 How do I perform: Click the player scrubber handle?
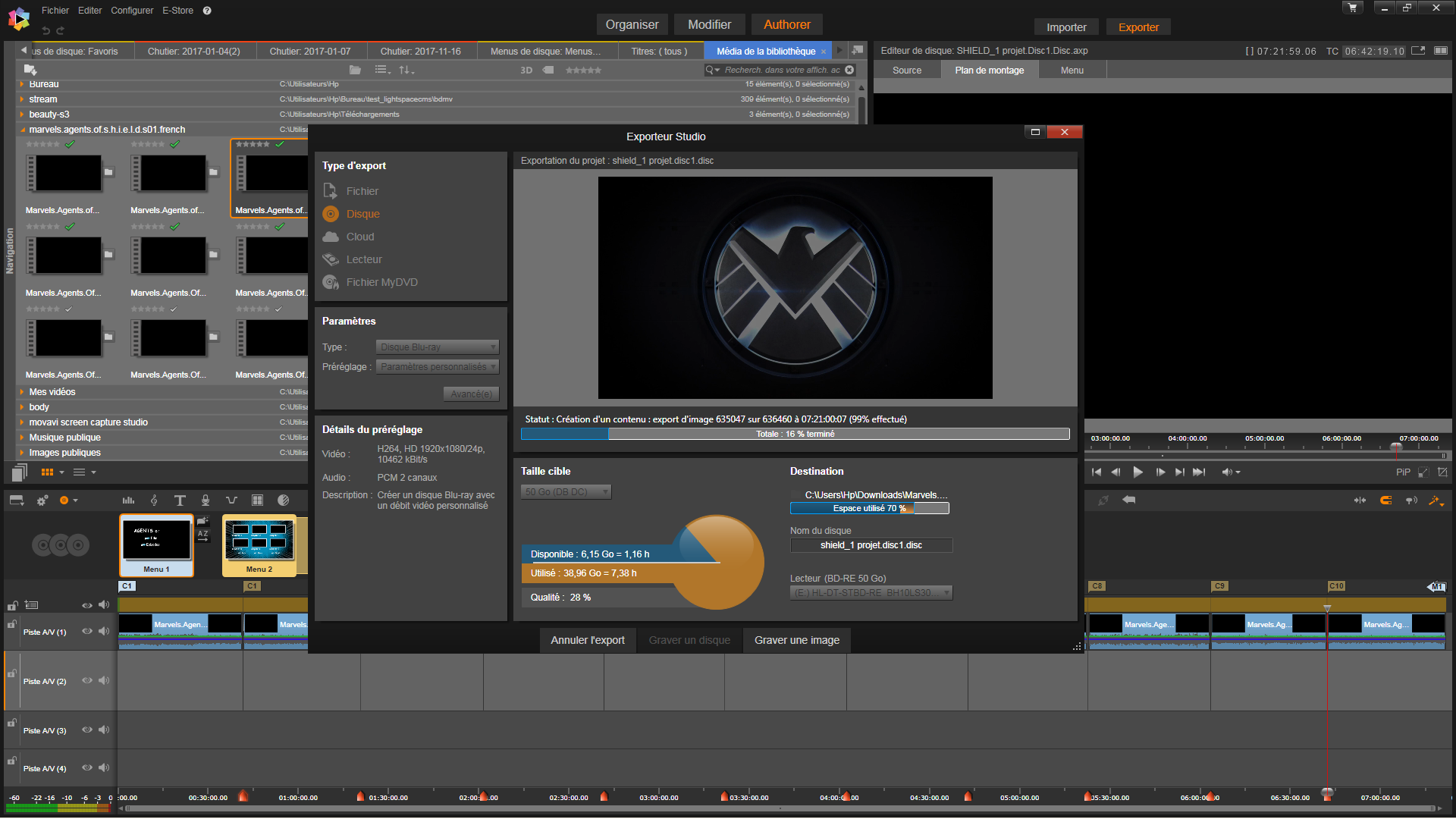click(x=1396, y=447)
